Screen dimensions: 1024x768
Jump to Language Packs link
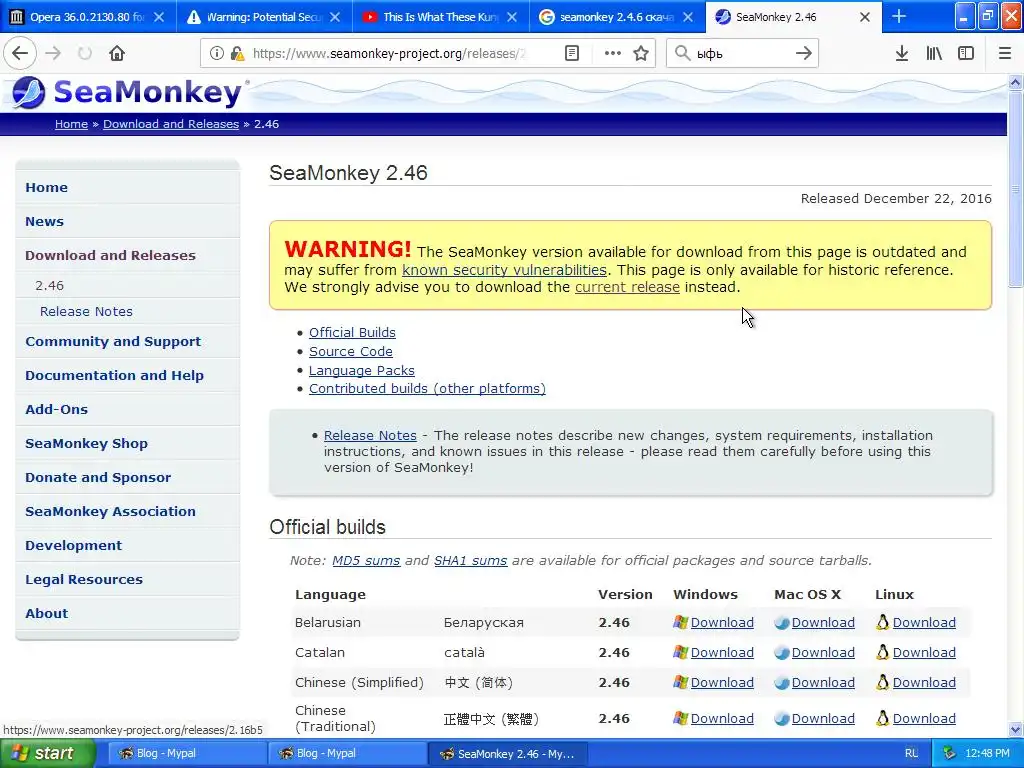[362, 370]
